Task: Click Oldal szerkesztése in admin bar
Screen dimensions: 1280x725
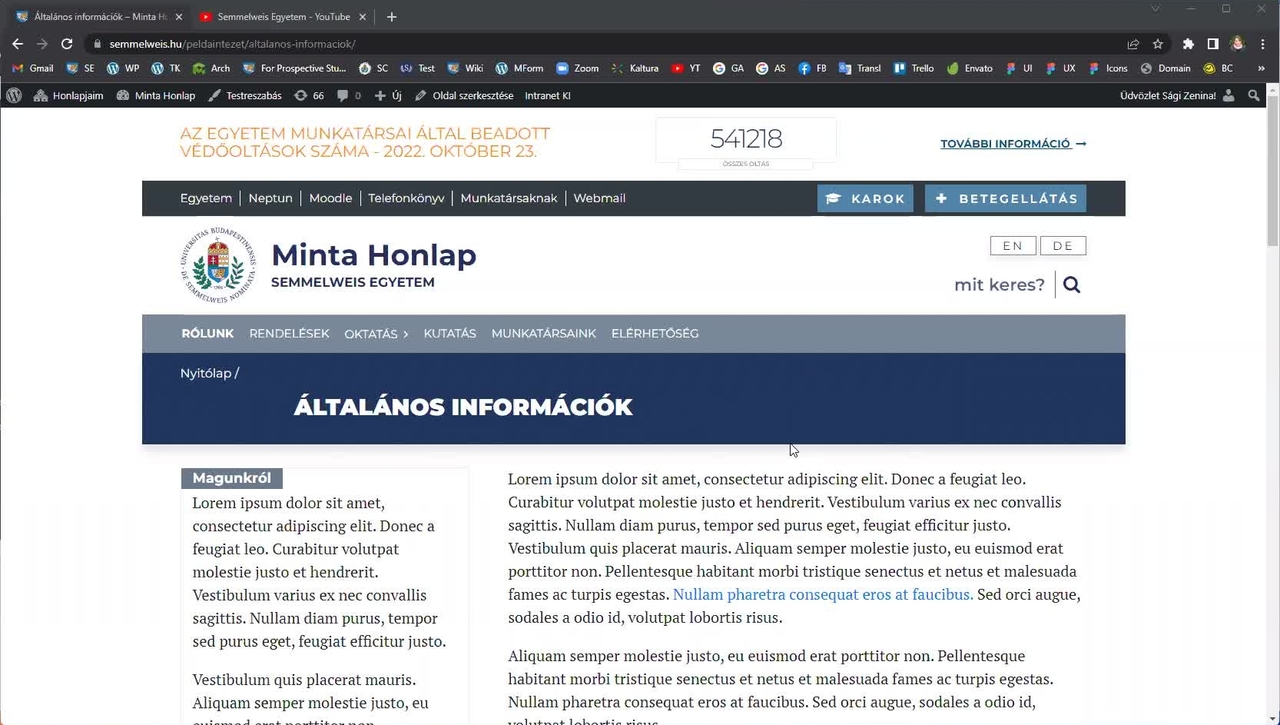Action: pos(464,96)
